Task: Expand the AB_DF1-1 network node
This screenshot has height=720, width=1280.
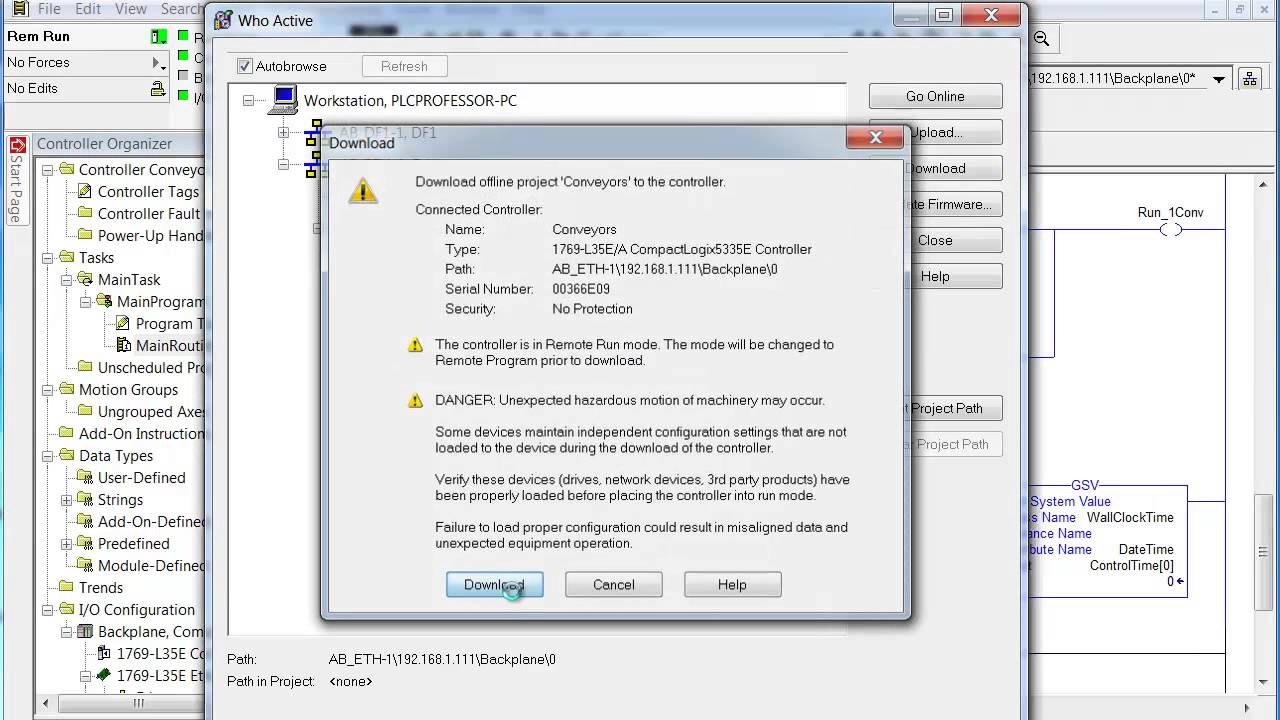Action: coord(284,132)
